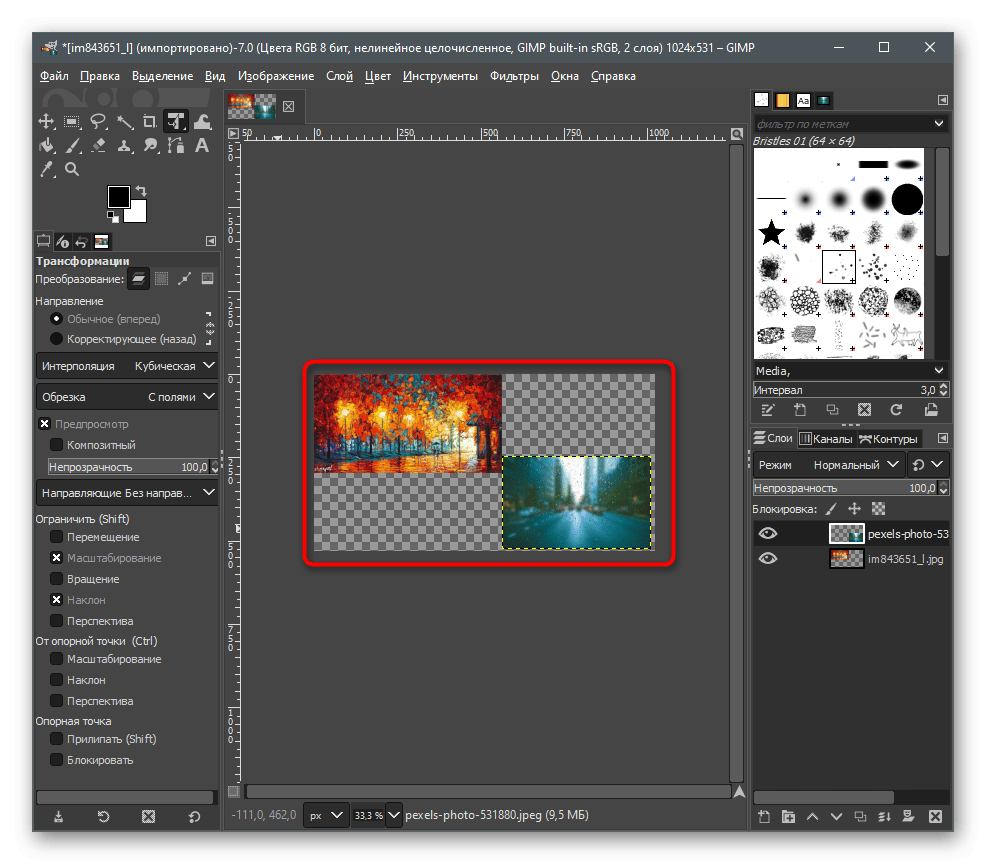The height and width of the screenshot is (864, 986).
Task: Open the px units dropdown
Action: click(326, 815)
